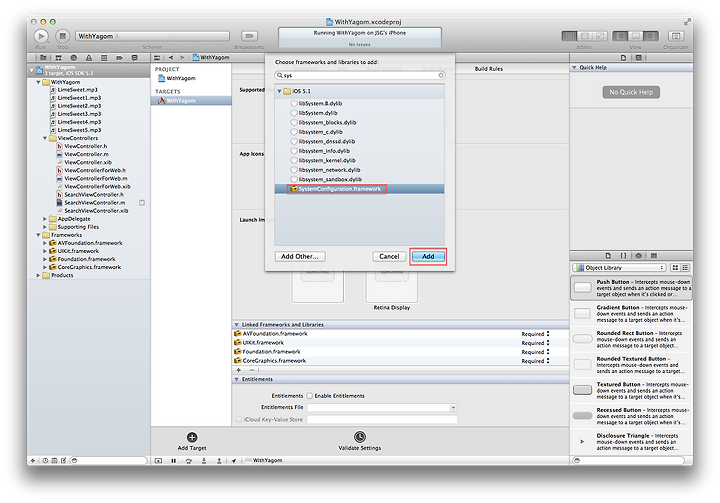Select WithYagom under TARGETS
Image resolution: width=720 pixels, height=503 pixels.
coord(191,101)
